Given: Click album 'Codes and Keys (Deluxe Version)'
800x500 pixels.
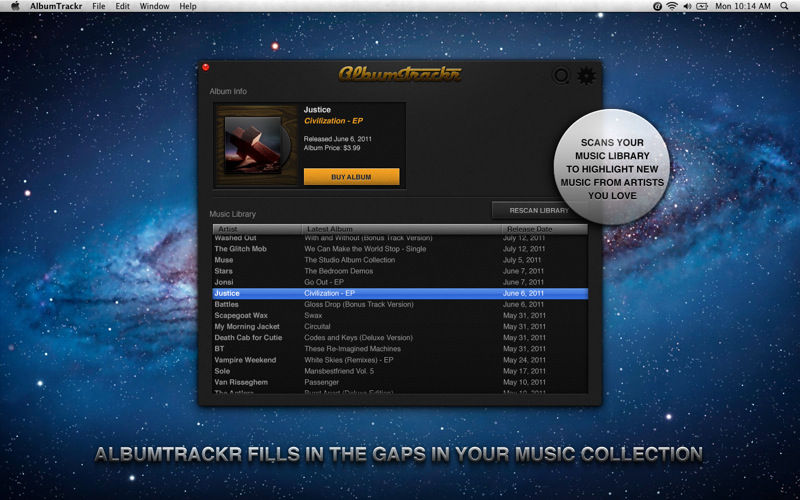Looking at the screenshot, I should 358,338.
